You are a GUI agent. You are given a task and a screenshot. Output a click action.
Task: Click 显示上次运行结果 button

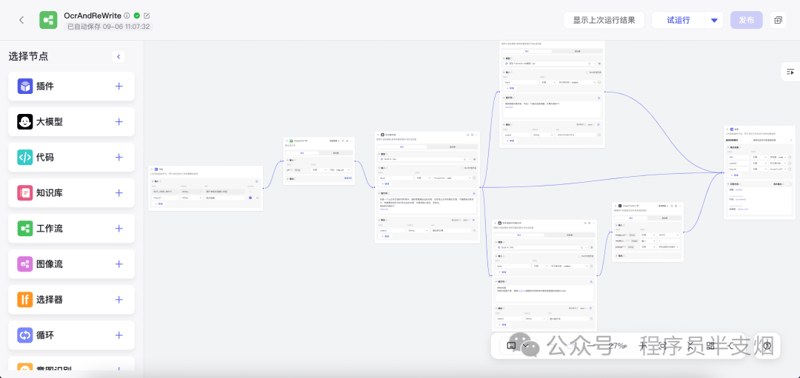click(x=604, y=20)
